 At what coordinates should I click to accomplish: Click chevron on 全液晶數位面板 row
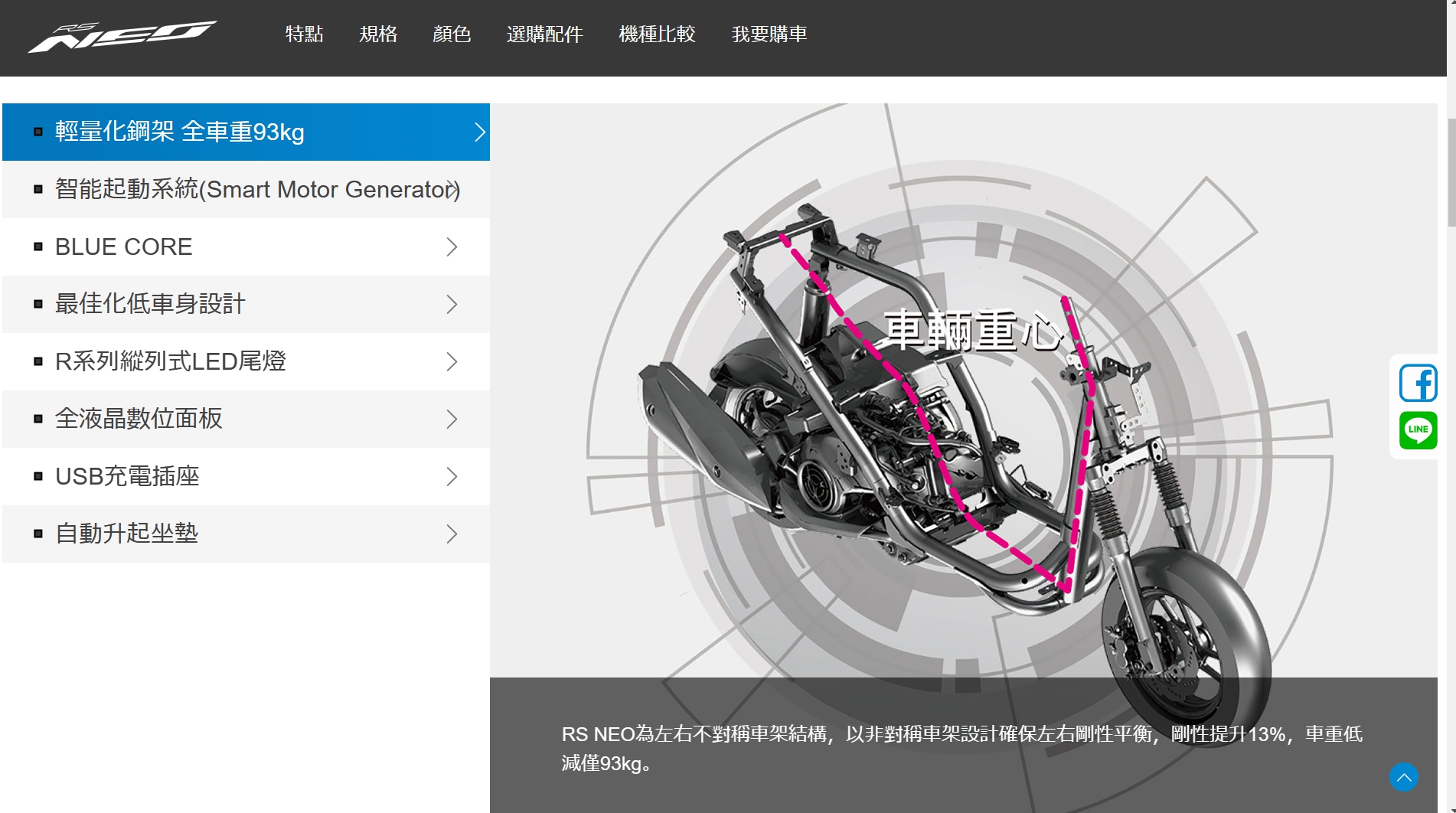click(452, 419)
